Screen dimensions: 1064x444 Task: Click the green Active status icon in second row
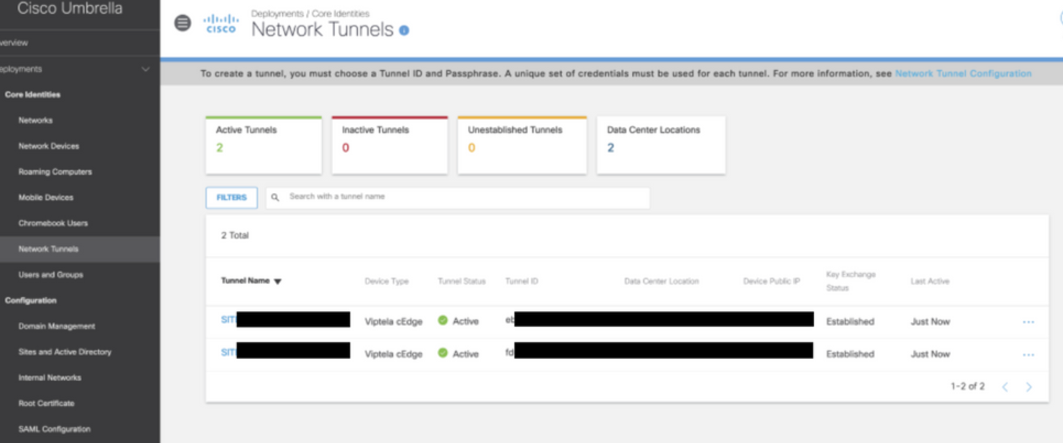click(x=443, y=353)
